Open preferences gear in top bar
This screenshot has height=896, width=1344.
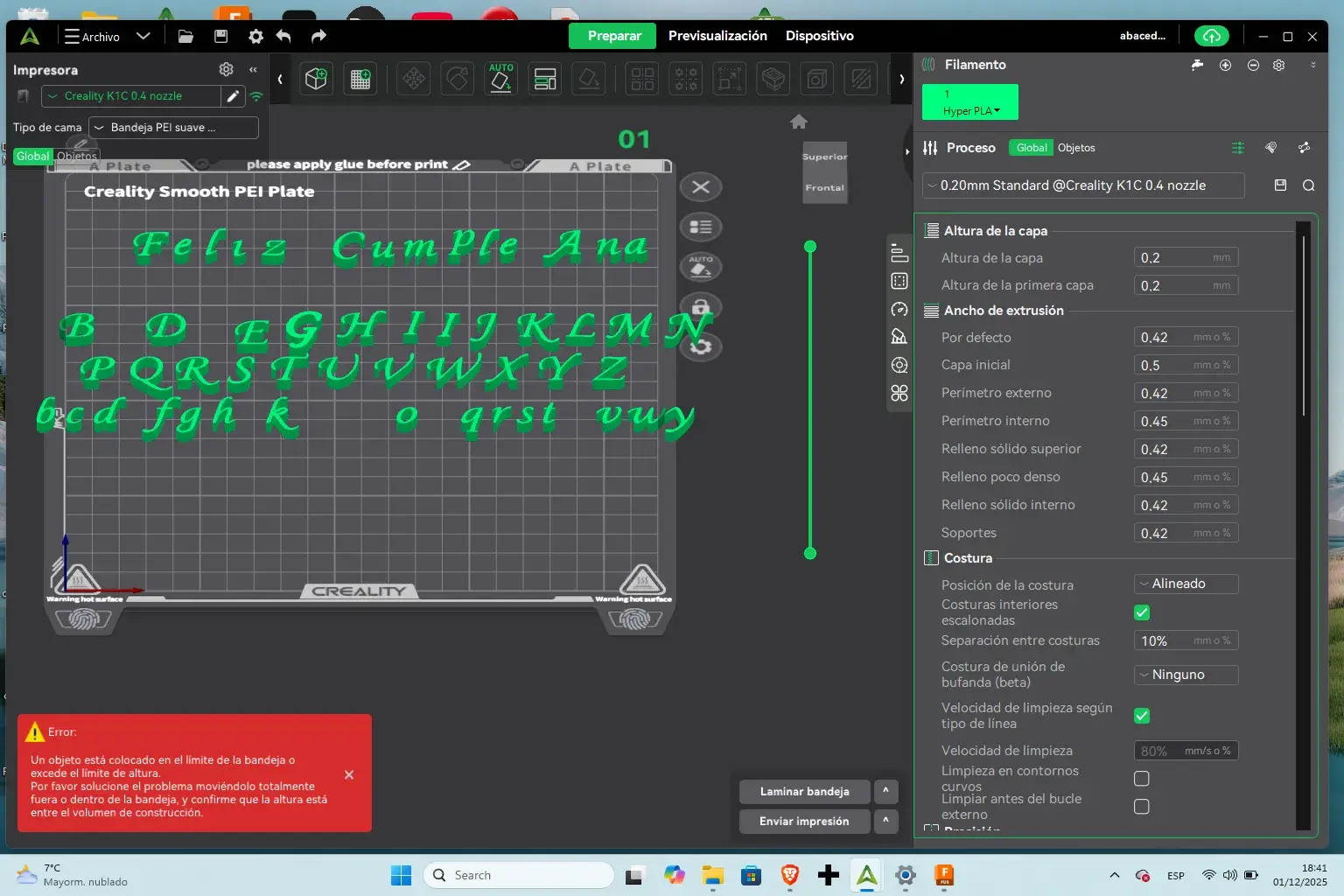(x=255, y=36)
